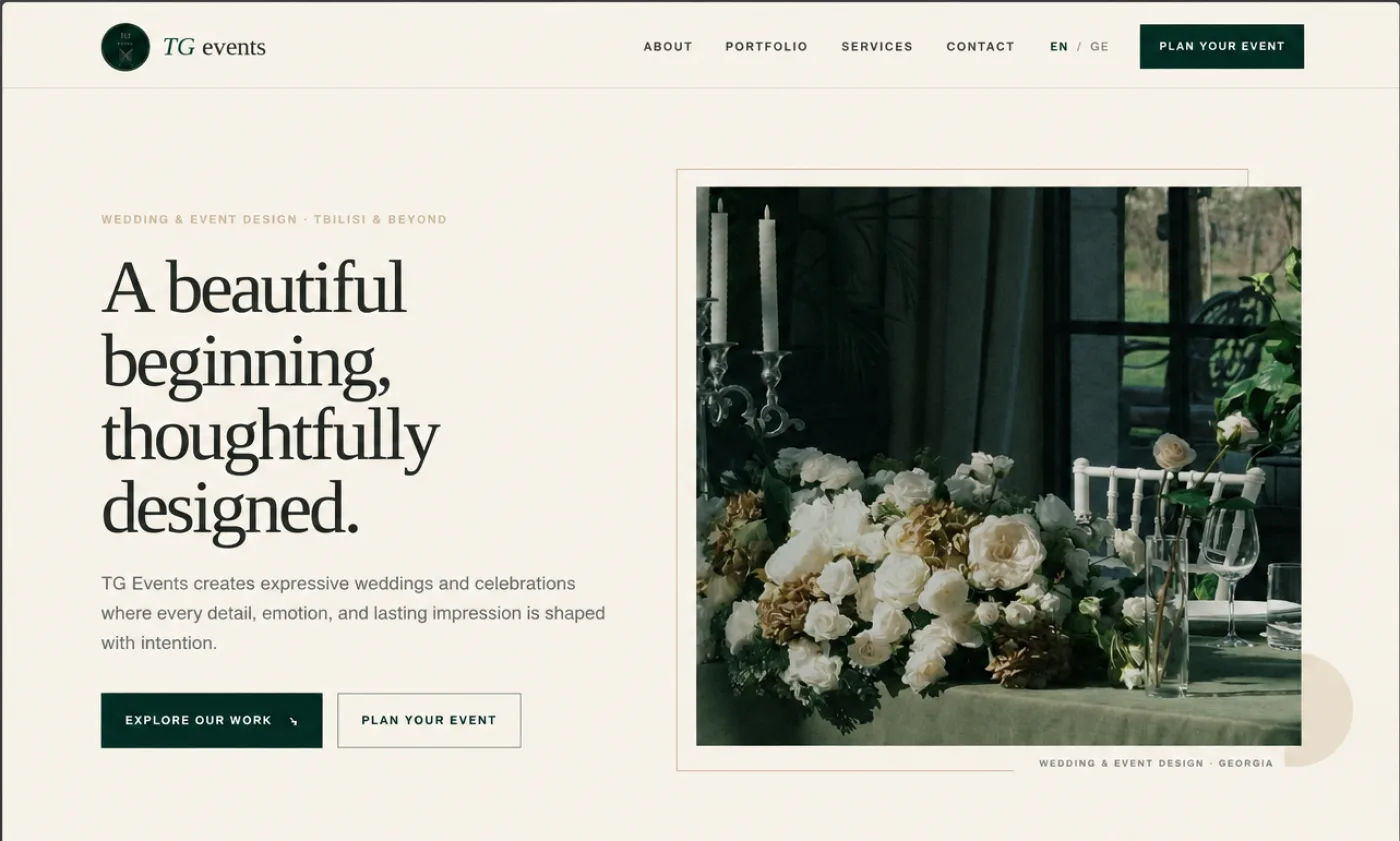Click the wedding table floral photo
1400x841 pixels.
tap(999, 466)
